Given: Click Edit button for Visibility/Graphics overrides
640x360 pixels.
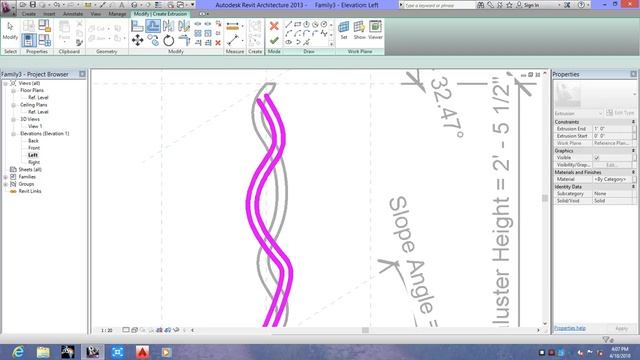Looking at the screenshot, I should (x=611, y=165).
